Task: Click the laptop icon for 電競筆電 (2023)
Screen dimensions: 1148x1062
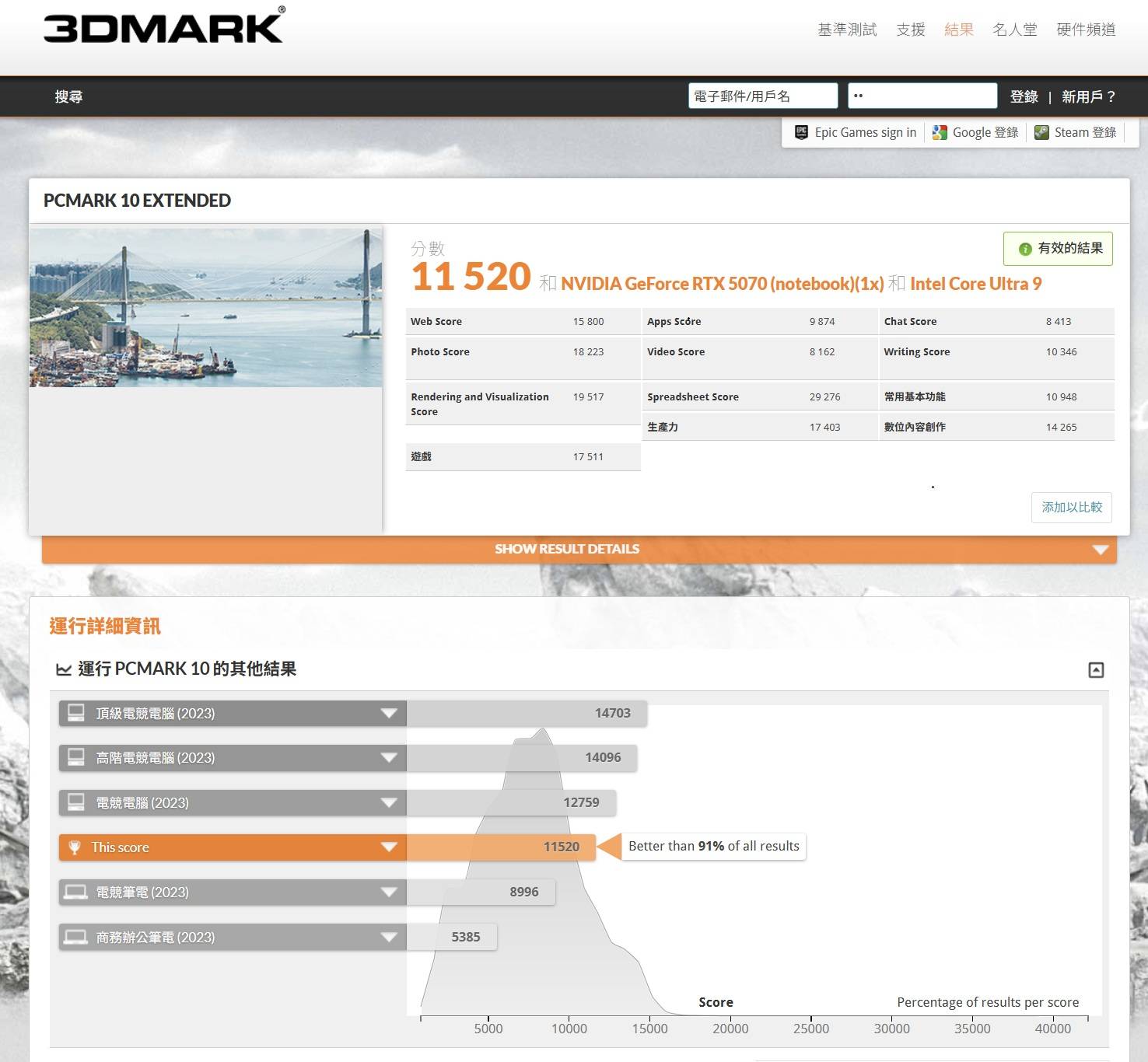Action: click(x=75, y=892)
